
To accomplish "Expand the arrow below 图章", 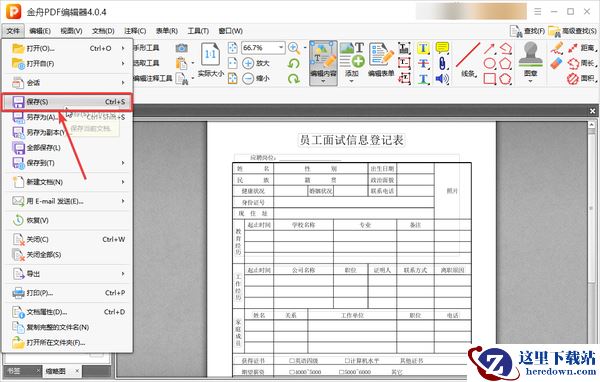I will (x=530, y=81).
